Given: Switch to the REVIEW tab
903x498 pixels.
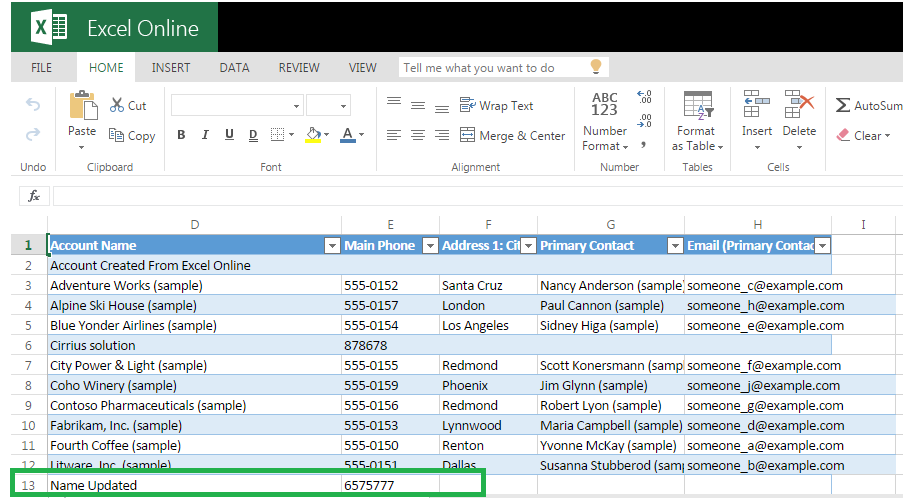Looking at the screenshot, I should point(299,67).
